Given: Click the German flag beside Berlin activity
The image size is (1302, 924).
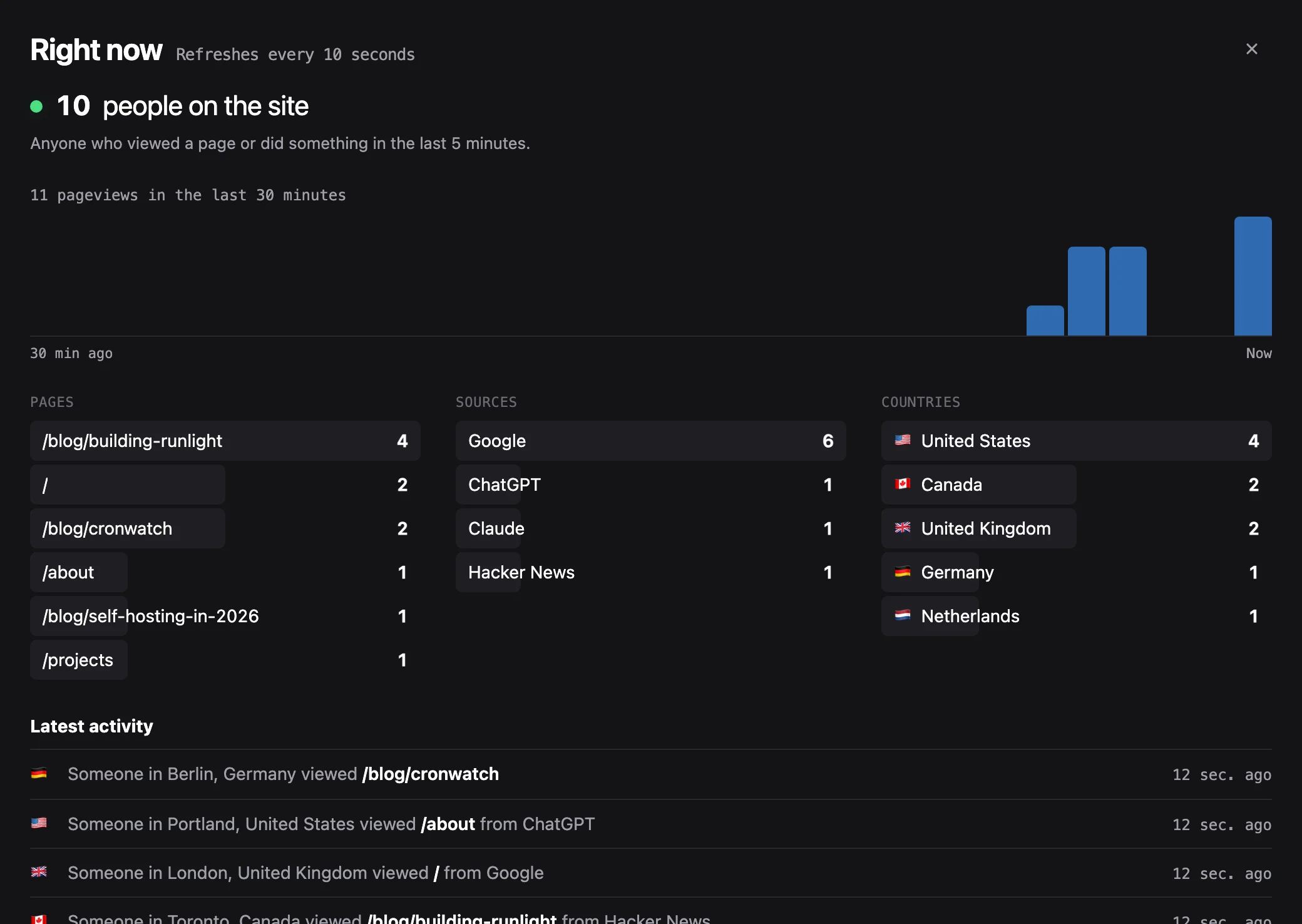Looking at the screenshot, I should click(39, 774).
